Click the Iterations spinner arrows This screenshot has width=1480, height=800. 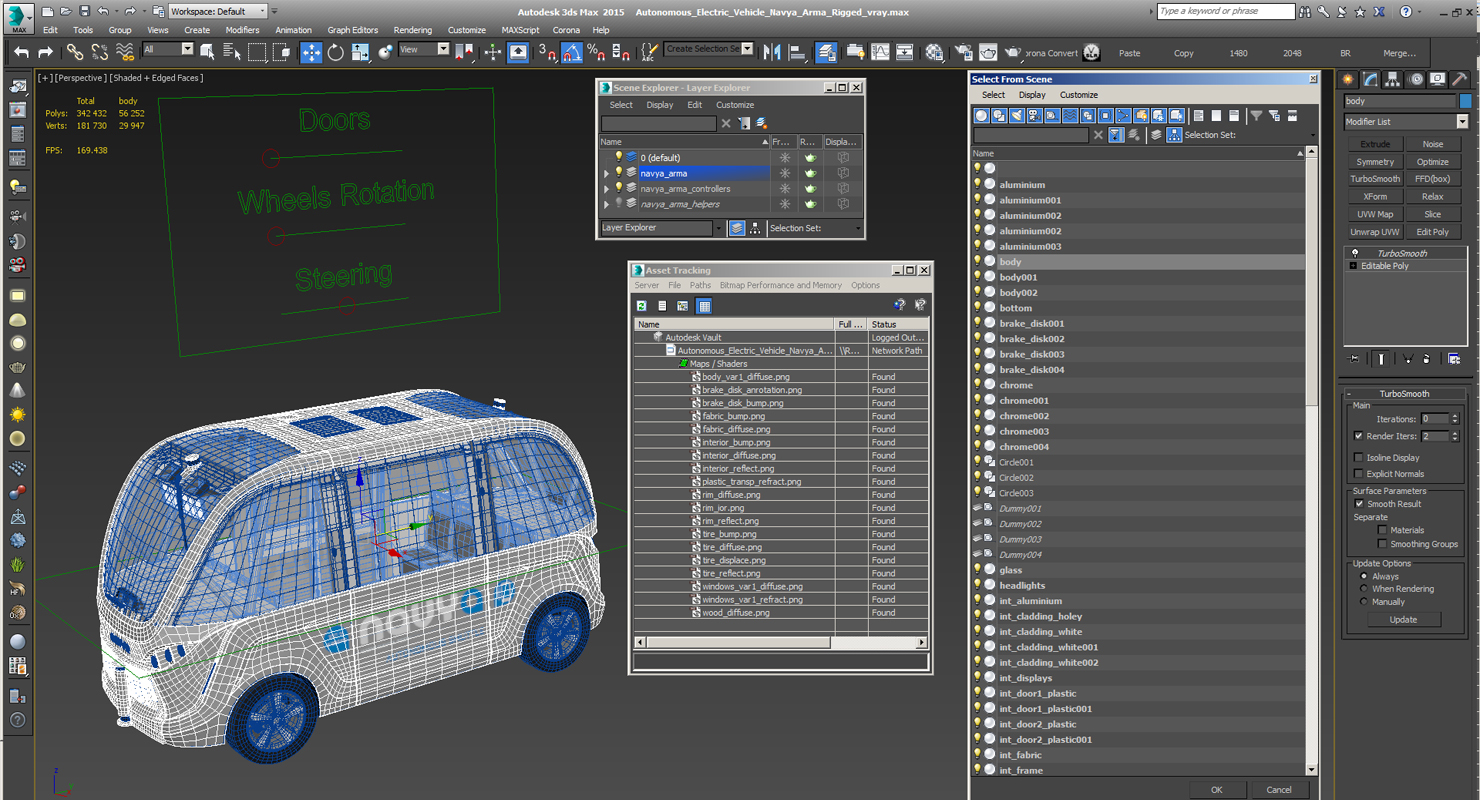pyautogui.click(x=1455, y=419)
